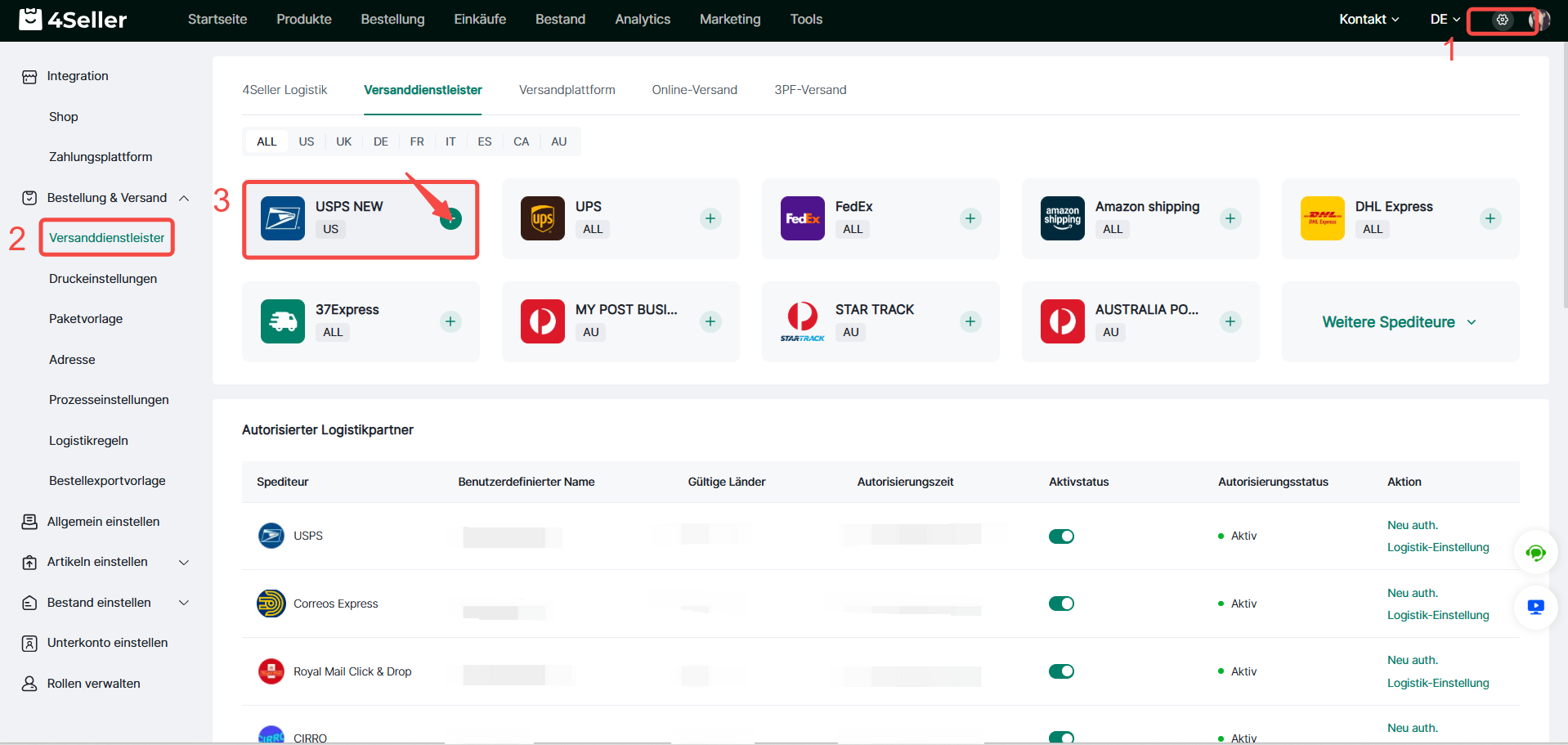Image resolution: width=1568 pixels, height=745 pixels.
Task: Open the DE language dropdown
Action: coord(1445,20)
